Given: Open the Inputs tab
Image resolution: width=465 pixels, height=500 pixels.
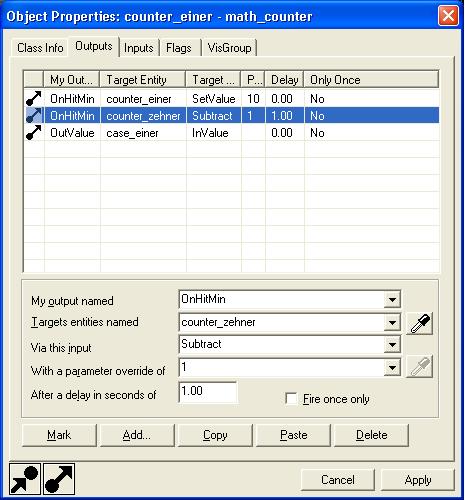Looking at the screenshot, I should [138, 48].
